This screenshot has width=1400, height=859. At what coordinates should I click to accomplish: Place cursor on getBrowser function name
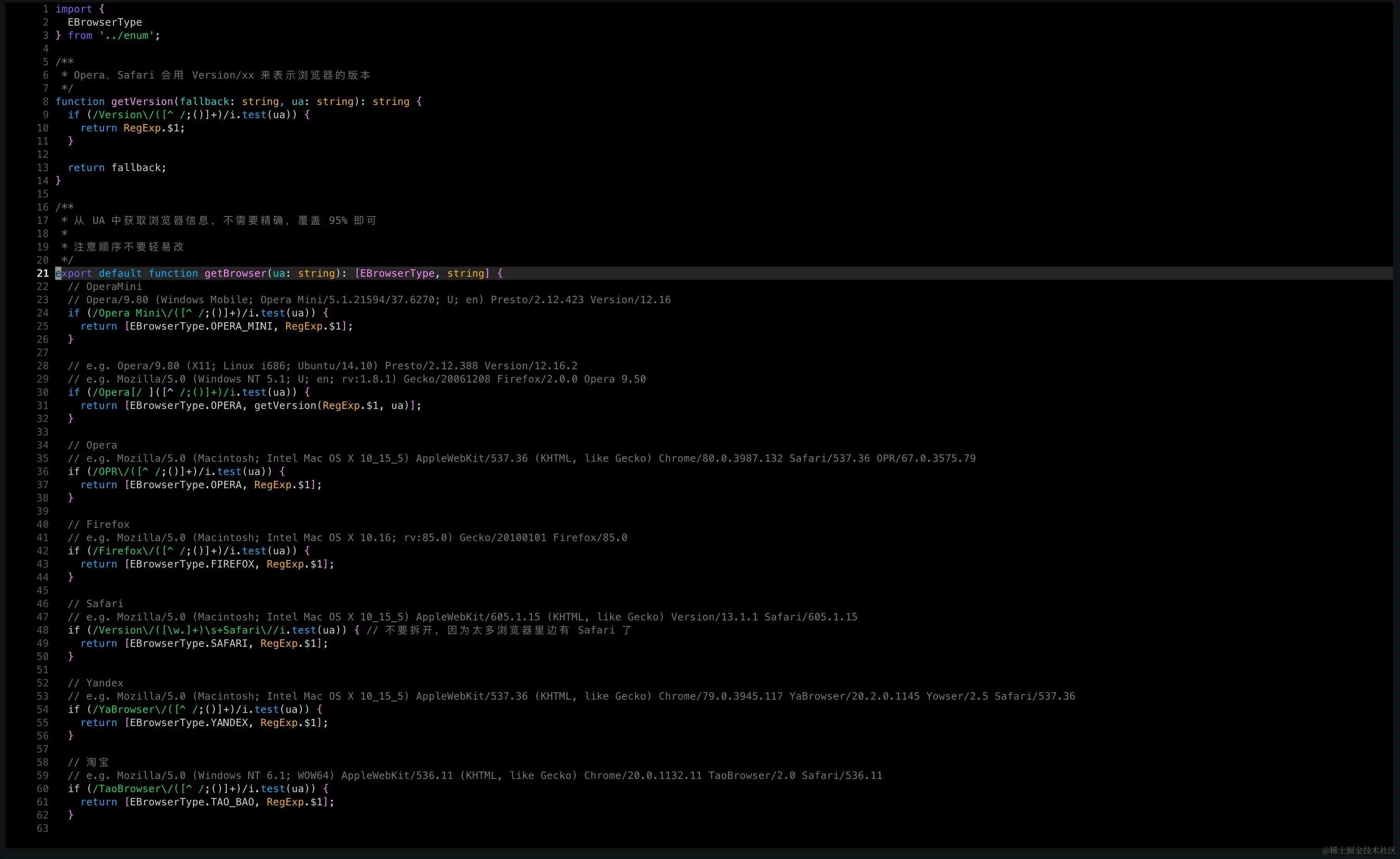point(235,273)
